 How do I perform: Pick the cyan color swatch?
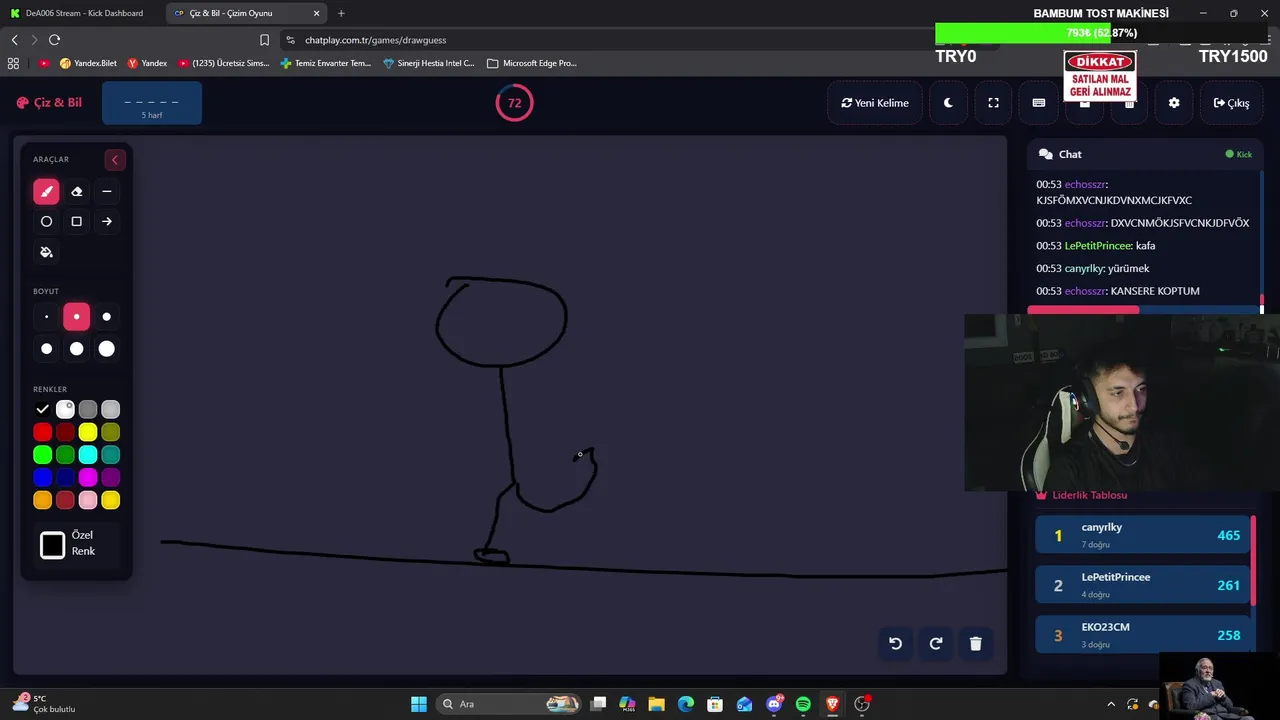88,455
